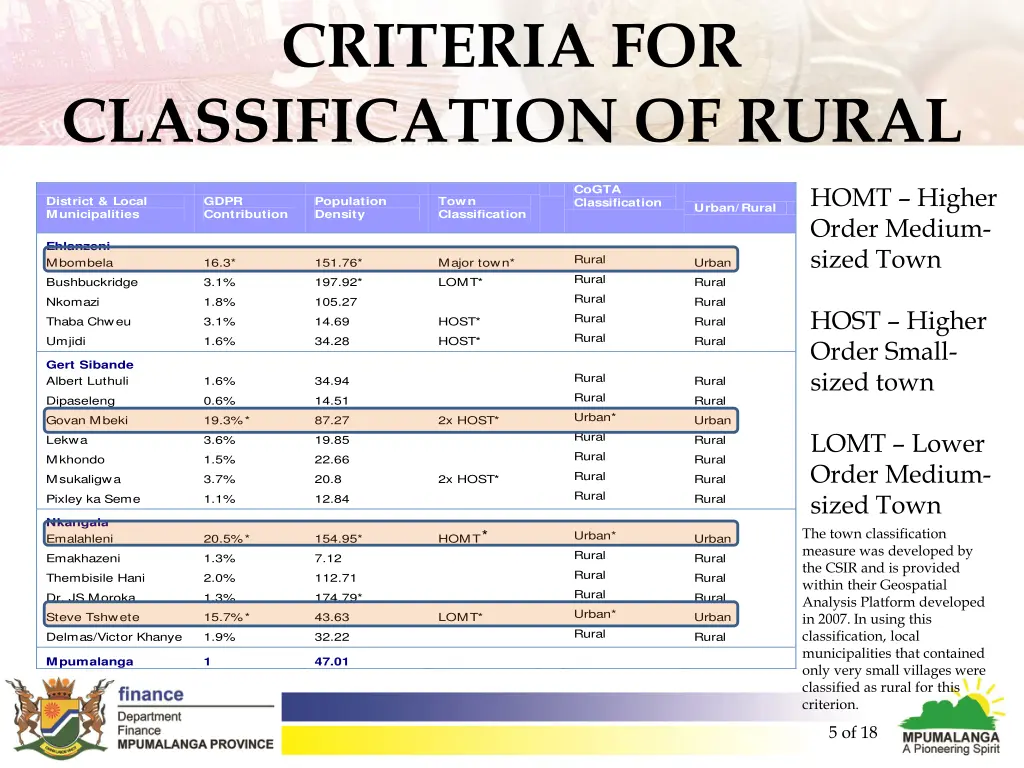Select the Mpumalanga total row label
The image size is (1024, 768).
[x=90, y=661]
